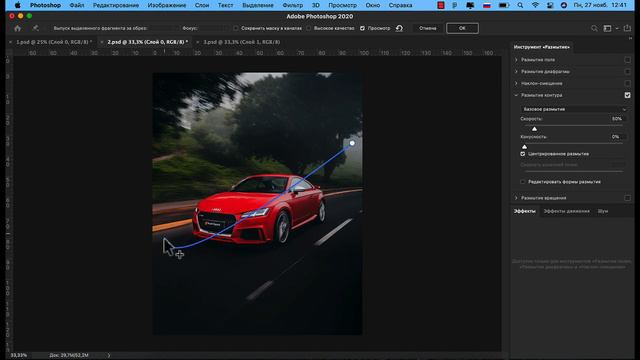Click the workspace switcher dropdown arrow
This screenshot has height=360, width=640.
617,28
